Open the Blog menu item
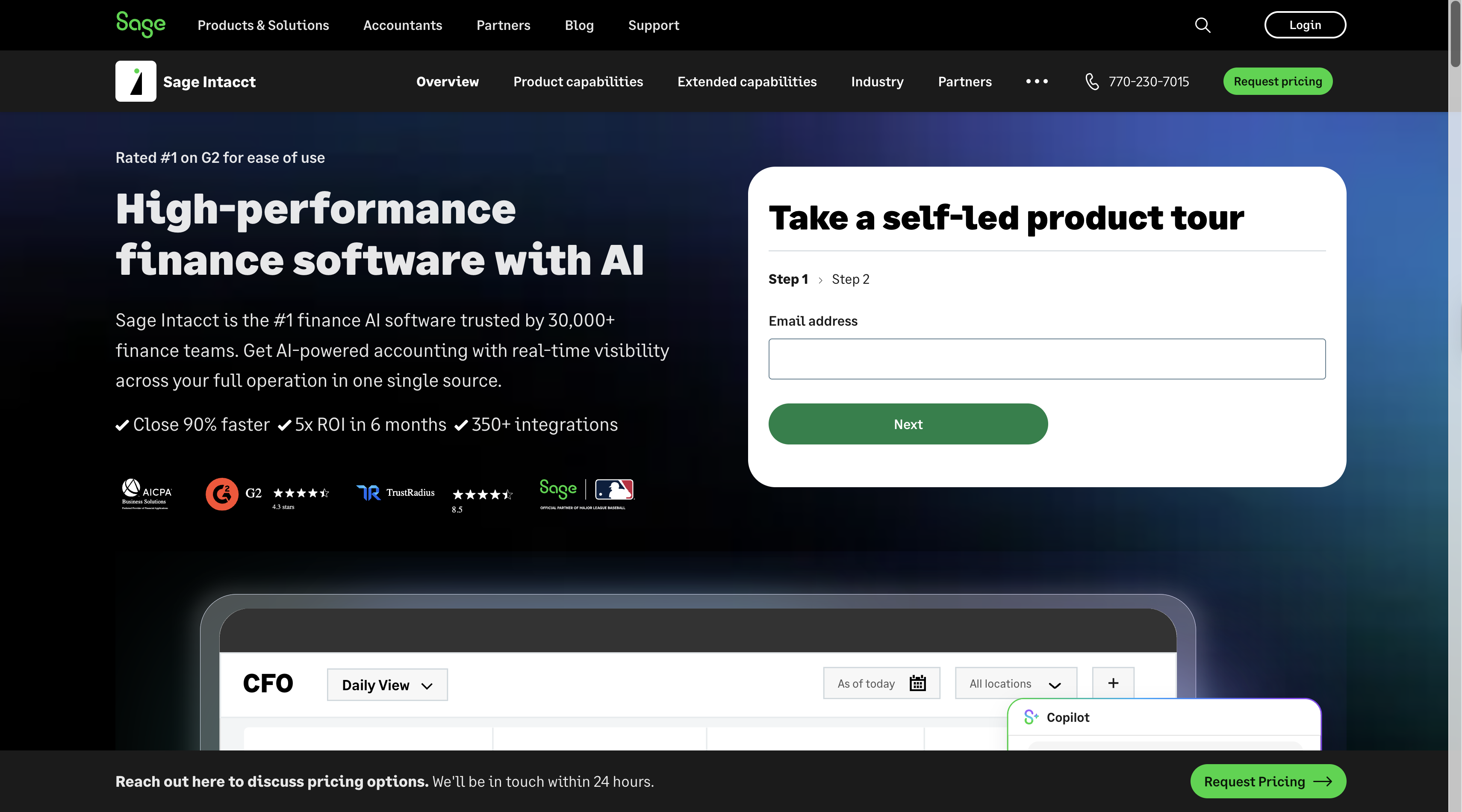The image size is (1462, 812). (579, 25)
